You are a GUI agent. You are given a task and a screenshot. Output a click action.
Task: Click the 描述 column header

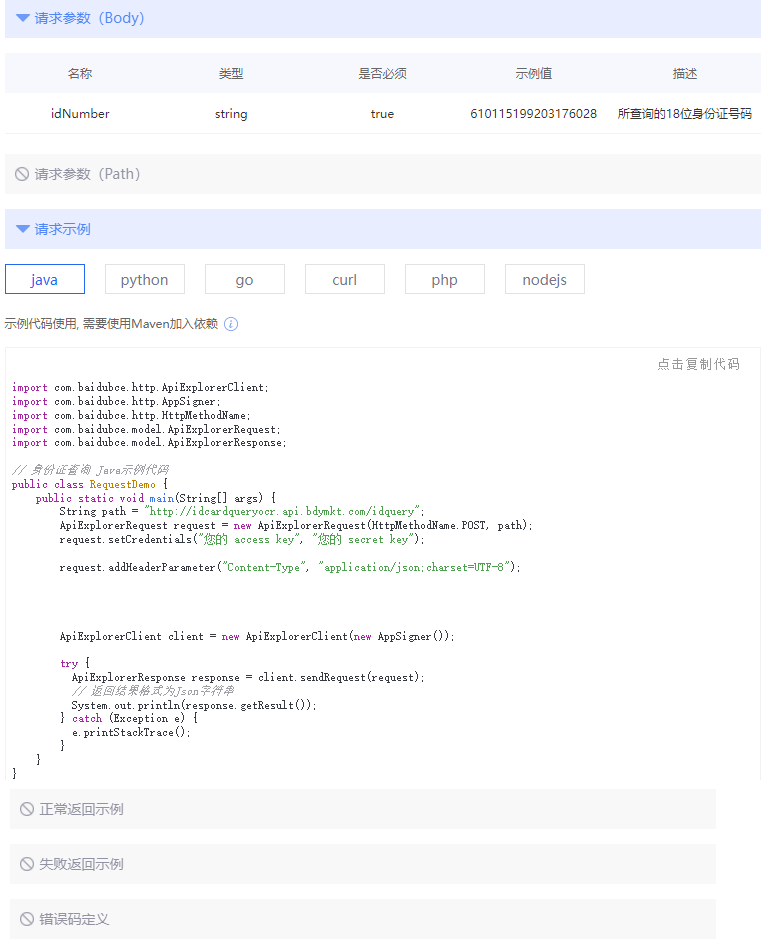(x=685, y=74)
